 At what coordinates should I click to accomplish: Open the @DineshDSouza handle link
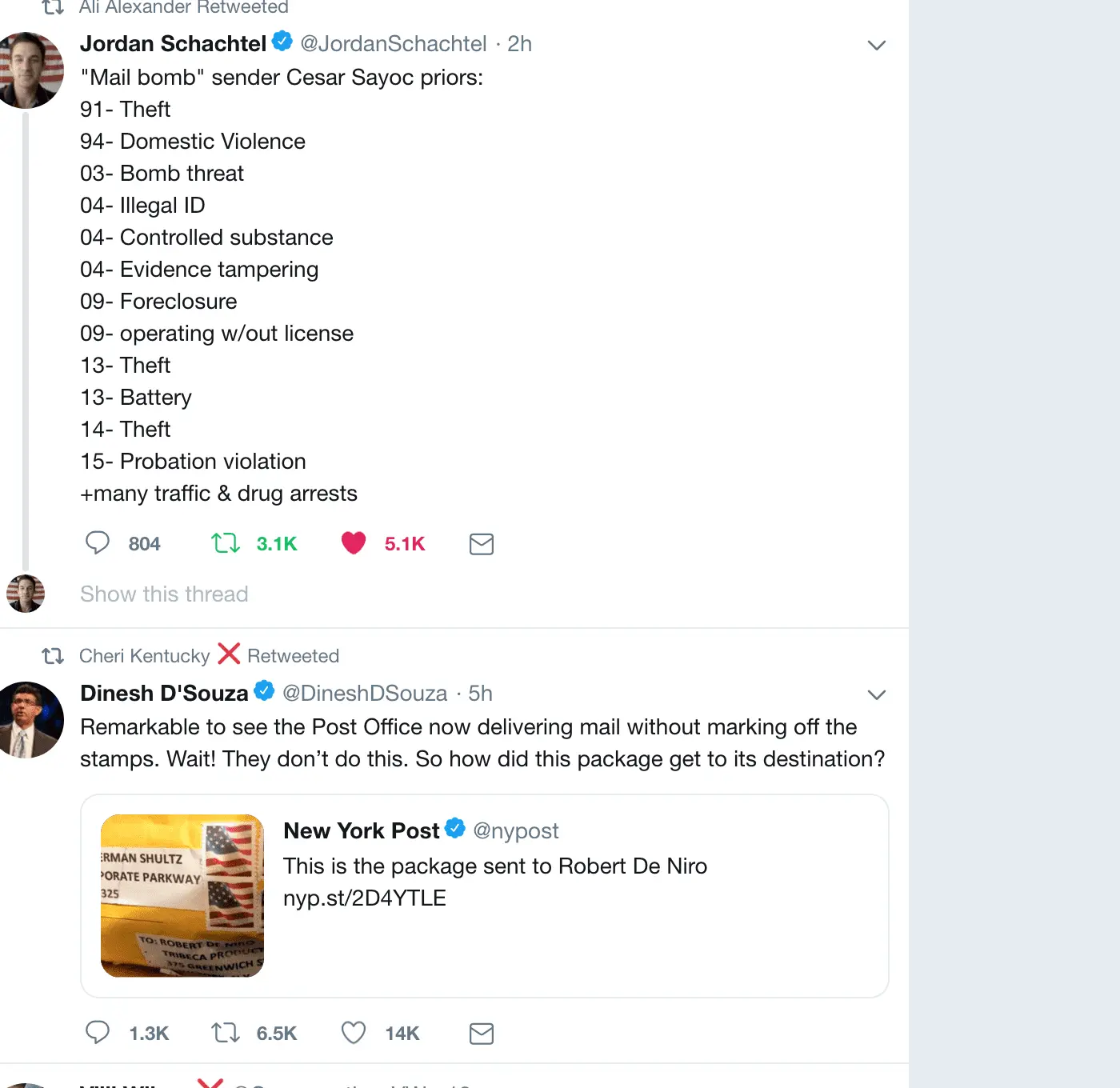365,694
